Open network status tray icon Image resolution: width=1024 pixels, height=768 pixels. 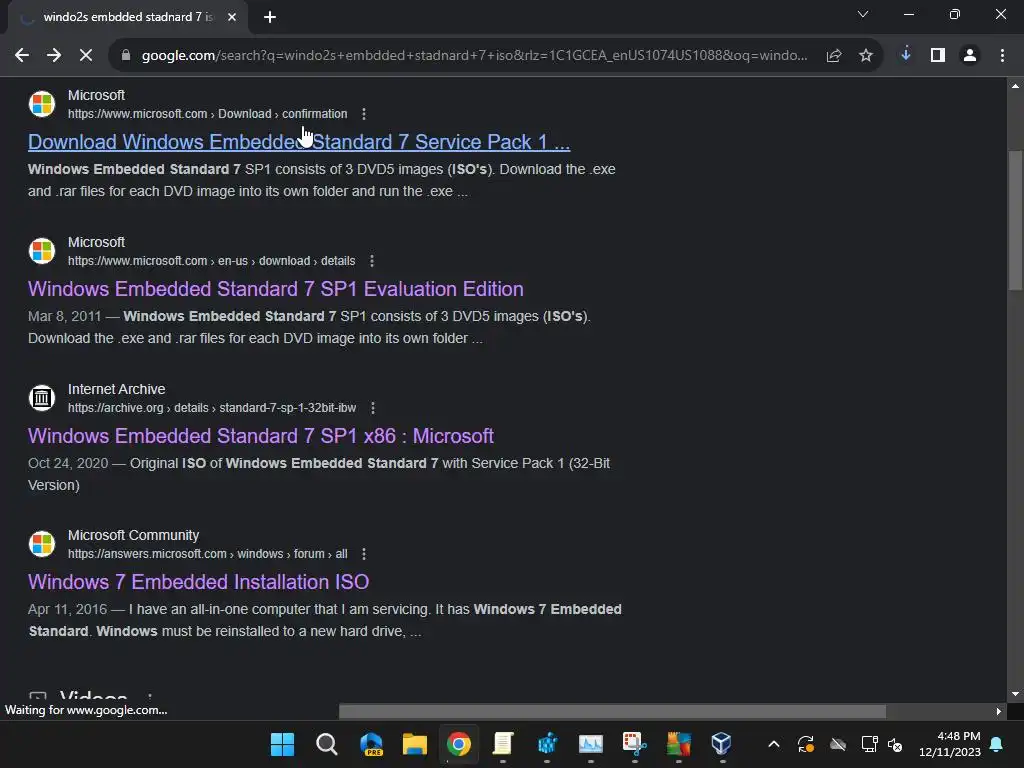(869, 744)
